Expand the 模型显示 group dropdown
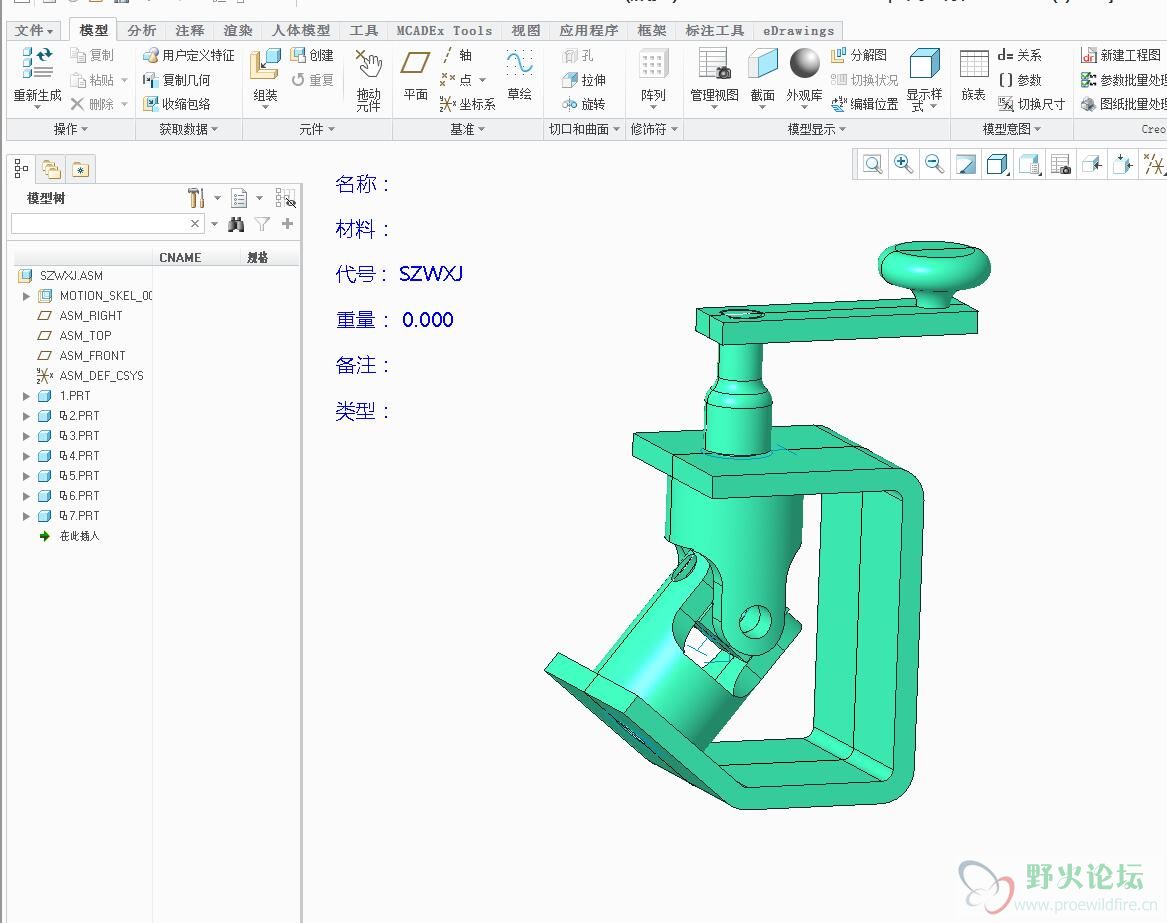The image size is (1167, 923). click(x=816, y=129)
